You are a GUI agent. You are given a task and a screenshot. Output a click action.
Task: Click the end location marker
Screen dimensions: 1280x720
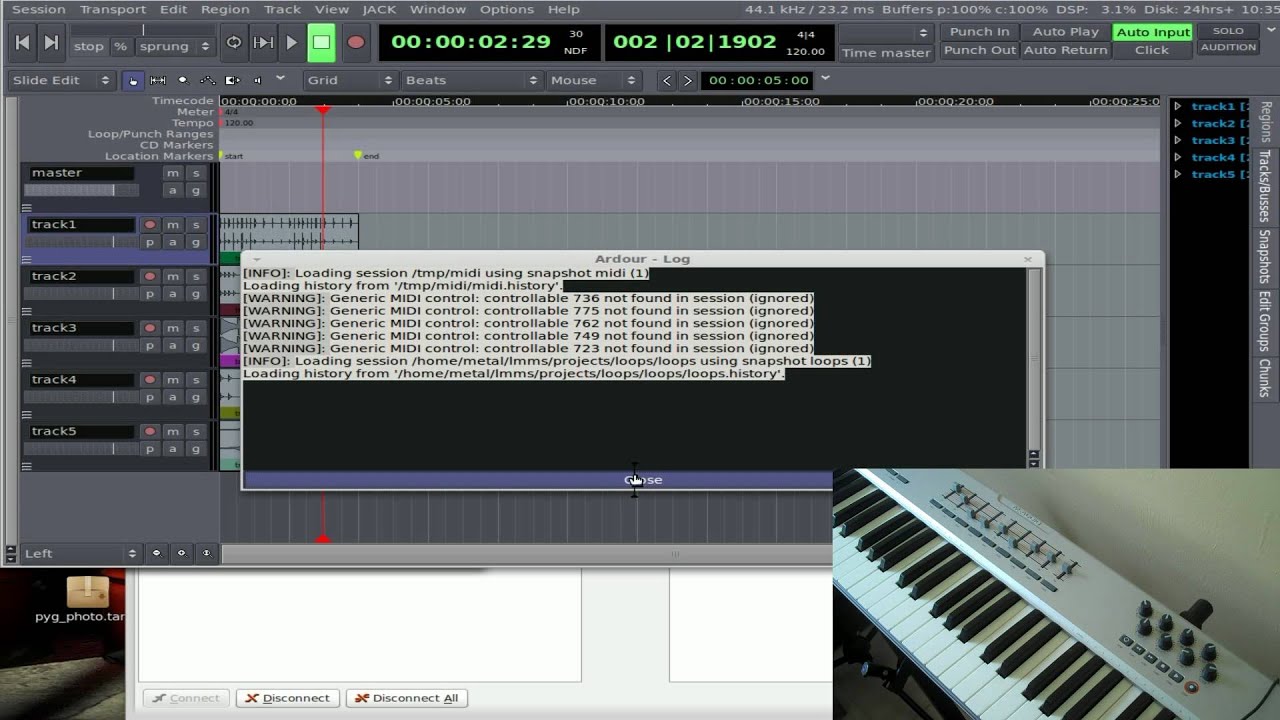[x=358, y=155]
